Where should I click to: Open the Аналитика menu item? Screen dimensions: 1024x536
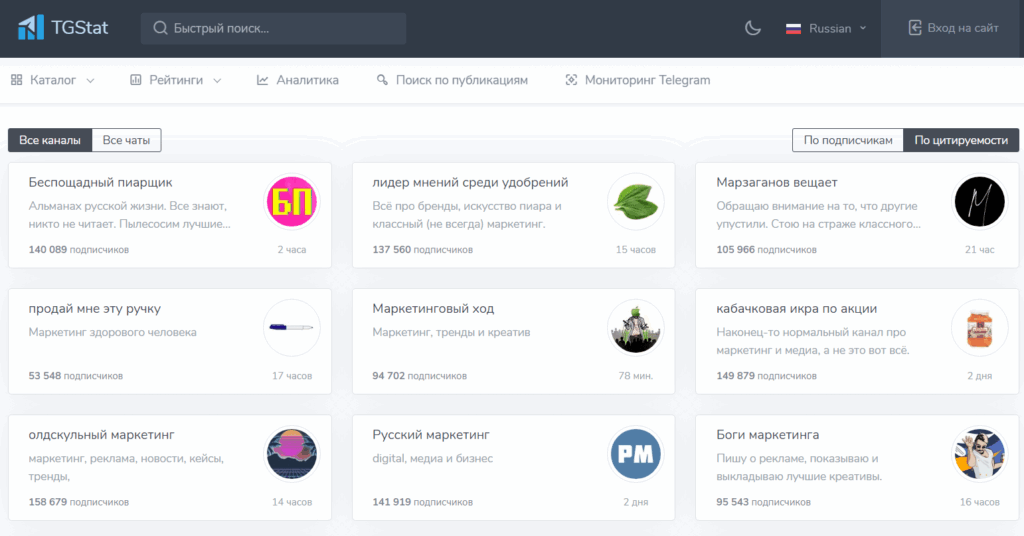[x=298, y=80]
